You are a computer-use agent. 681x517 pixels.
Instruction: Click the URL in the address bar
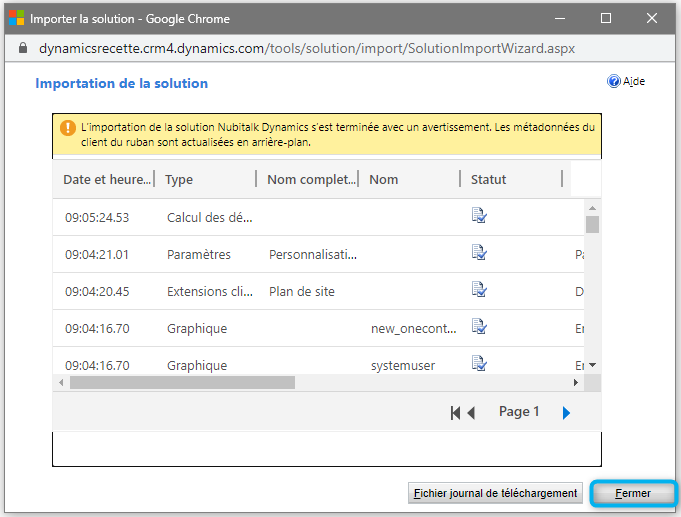coord(307,48)
